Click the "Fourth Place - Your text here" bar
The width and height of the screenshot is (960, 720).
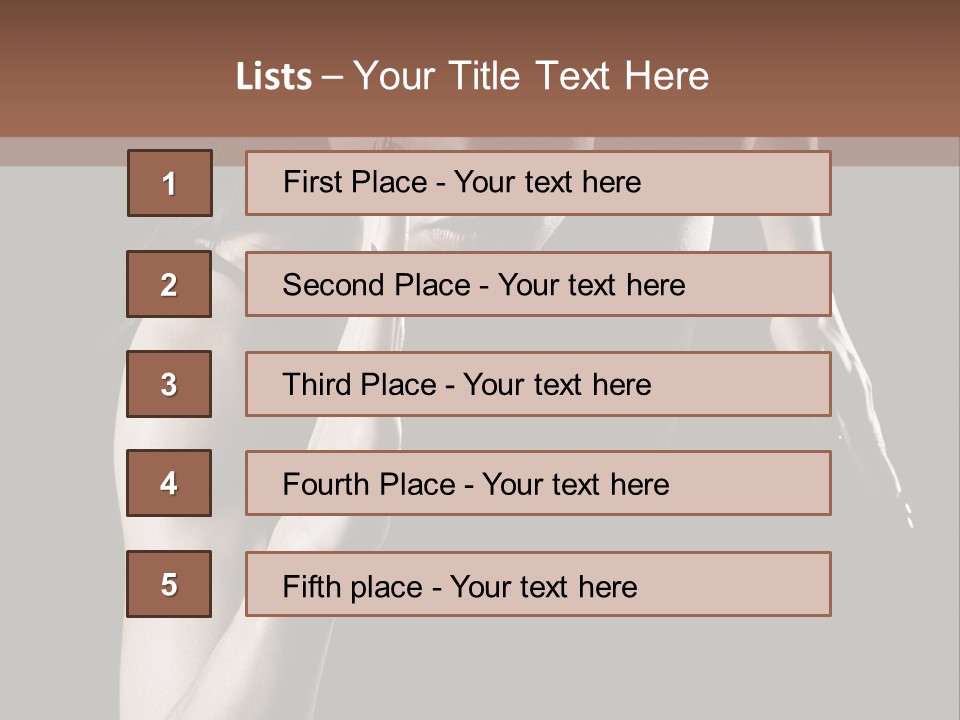[538, 483]
